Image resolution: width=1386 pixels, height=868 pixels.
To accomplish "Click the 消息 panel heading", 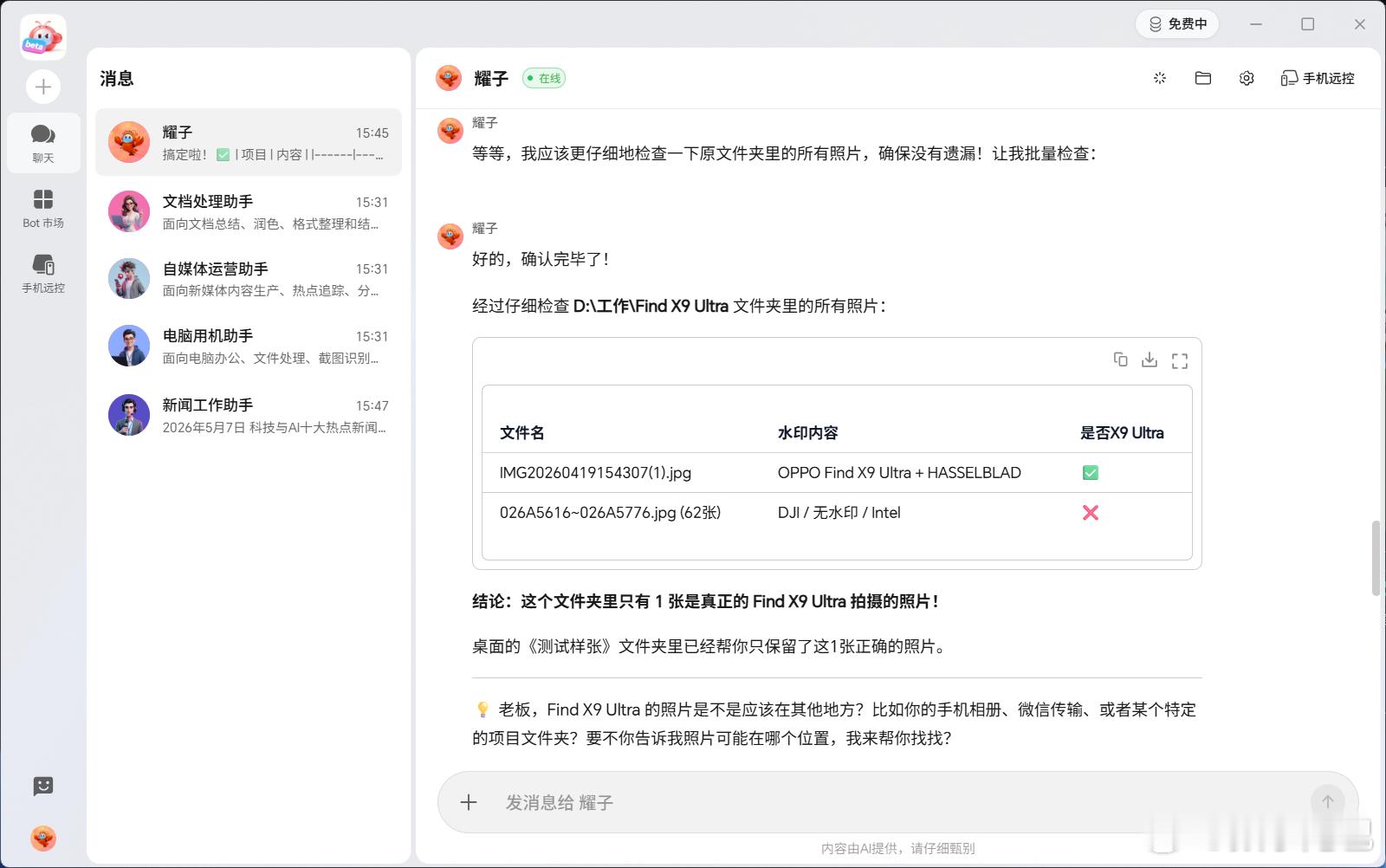I will 117,79.
